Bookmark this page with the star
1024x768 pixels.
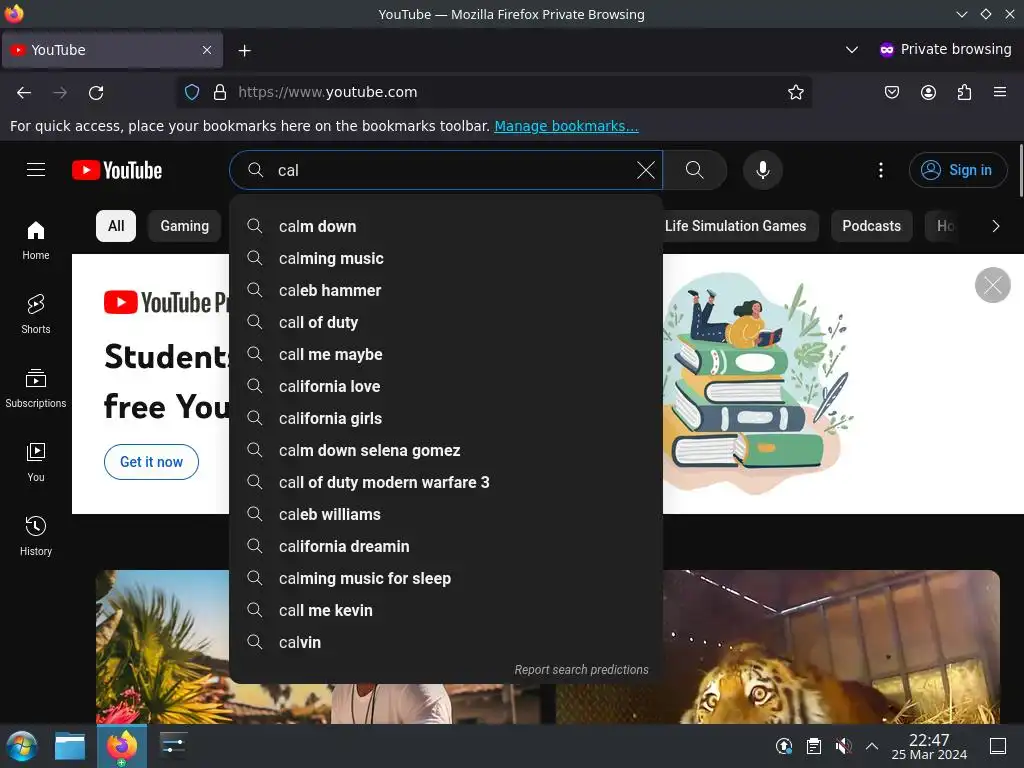point(795,92)
